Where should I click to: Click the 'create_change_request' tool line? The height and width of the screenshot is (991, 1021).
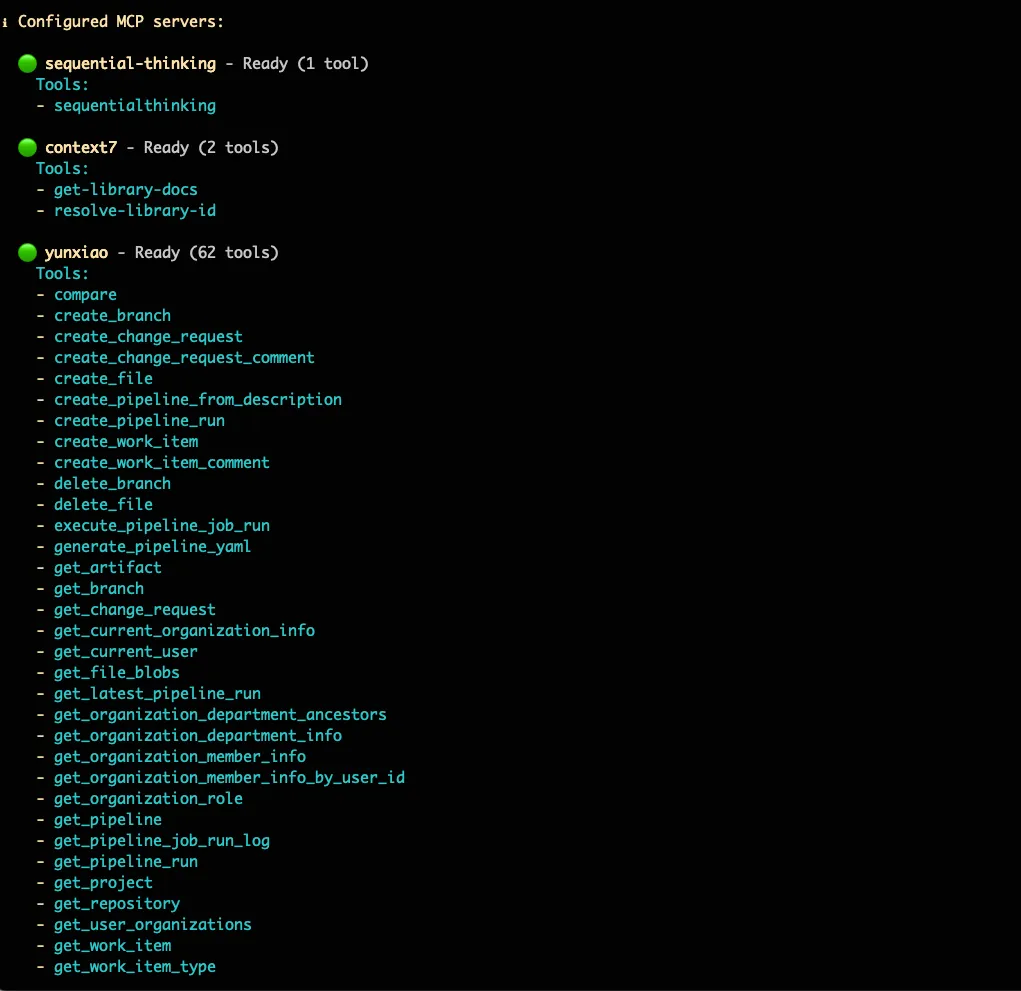tap(148, 337)
